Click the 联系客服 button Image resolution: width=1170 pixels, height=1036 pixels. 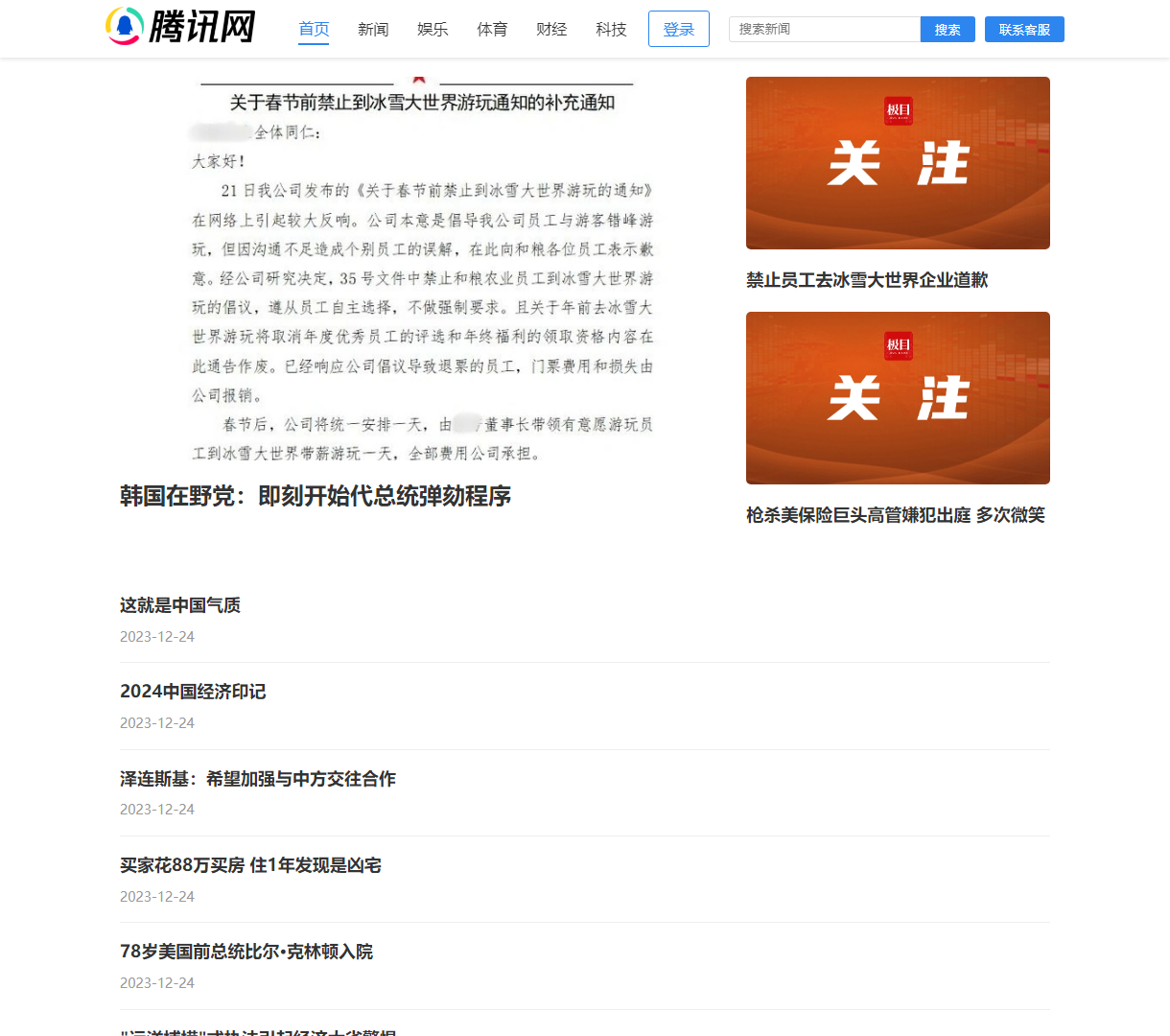pos(1024,29)
